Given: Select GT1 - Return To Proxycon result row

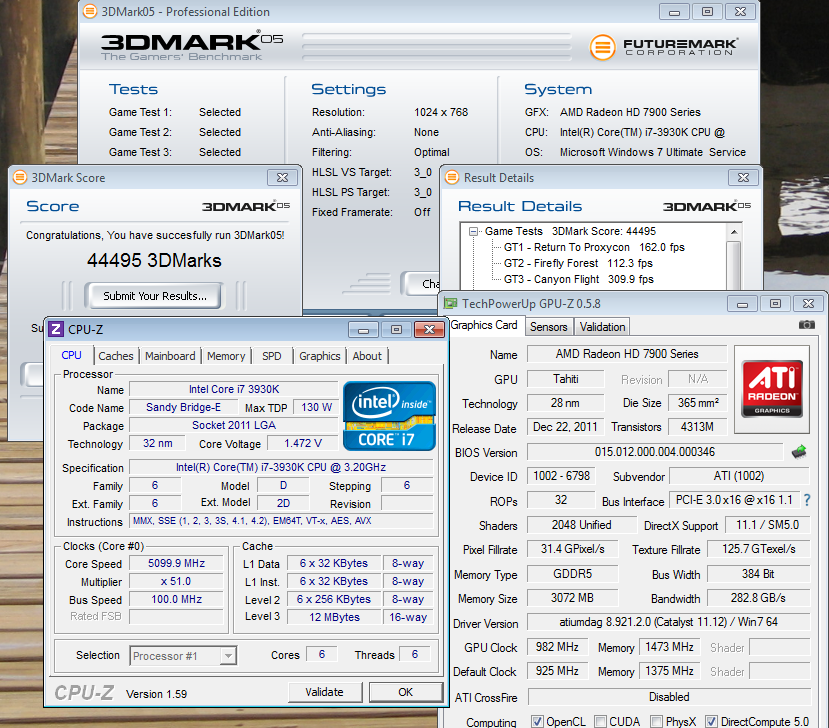Looking at the screenshot, I should coord(594,247).
